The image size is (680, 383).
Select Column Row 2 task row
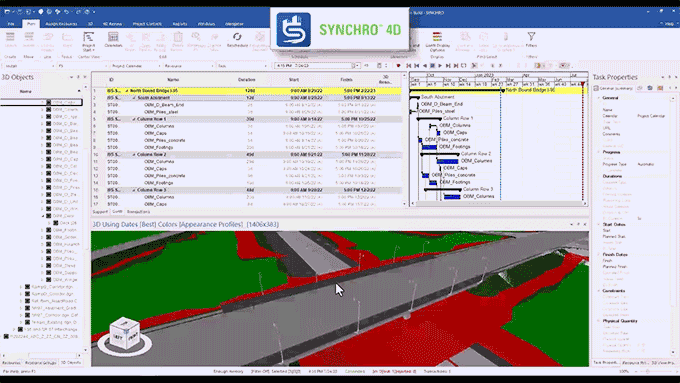[247, 154]
